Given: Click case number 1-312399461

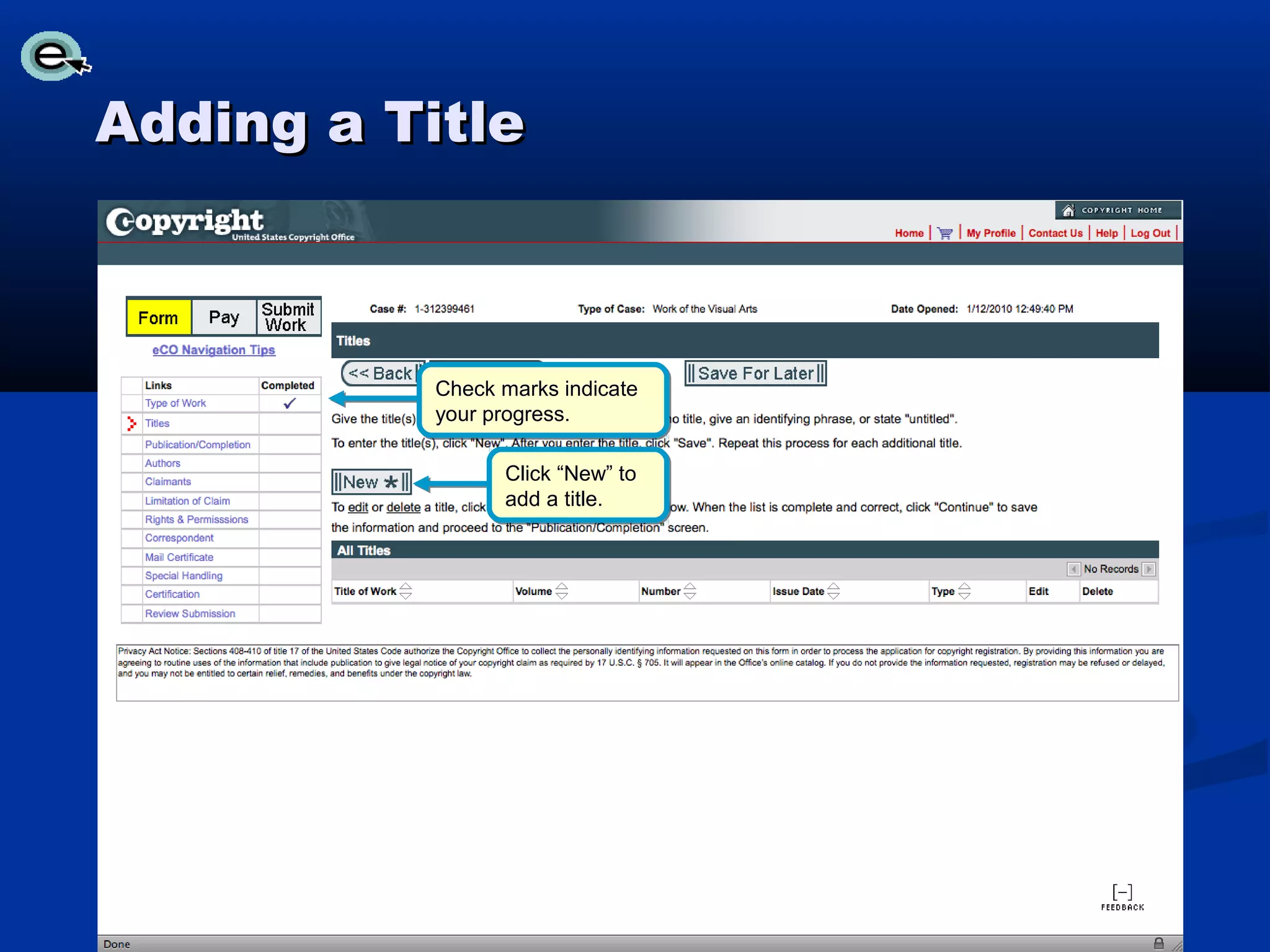Looking at the screenshot, I should pos(445,309).
